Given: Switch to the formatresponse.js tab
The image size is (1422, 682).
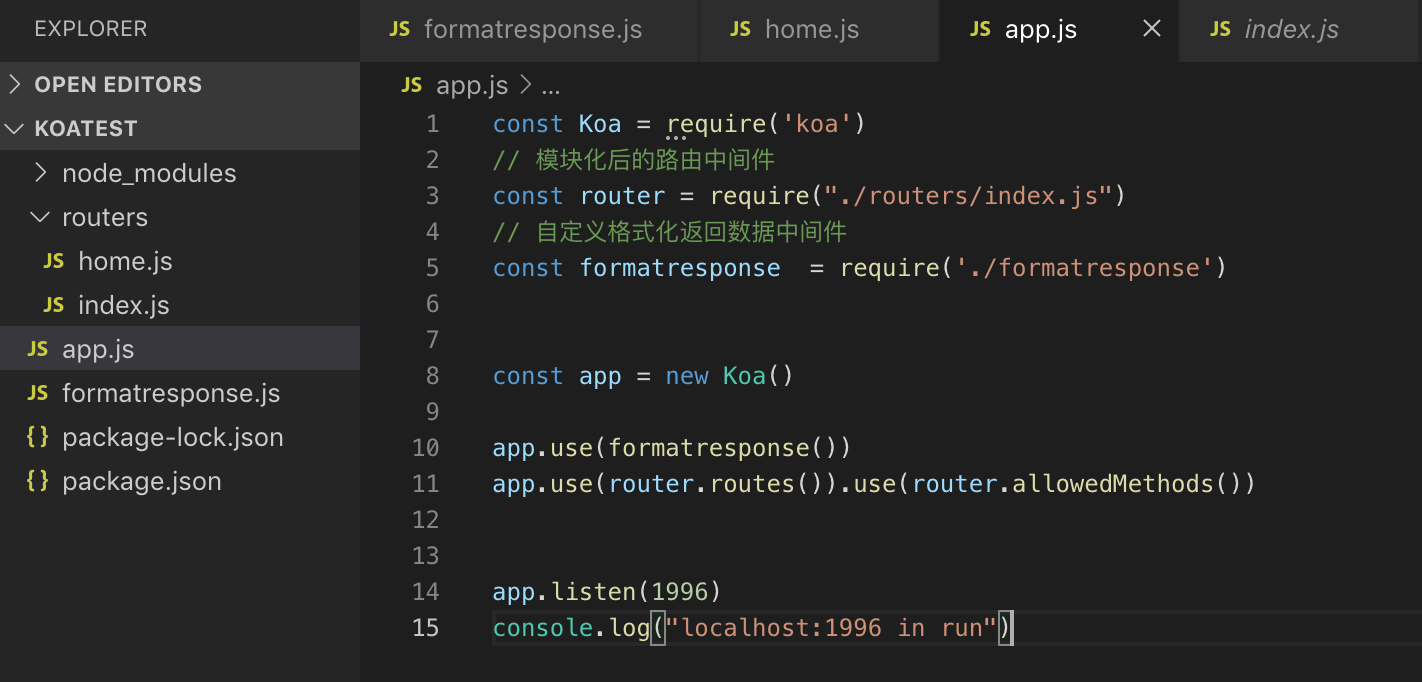Looking at the screenshot, I should (x=532, y=30).
